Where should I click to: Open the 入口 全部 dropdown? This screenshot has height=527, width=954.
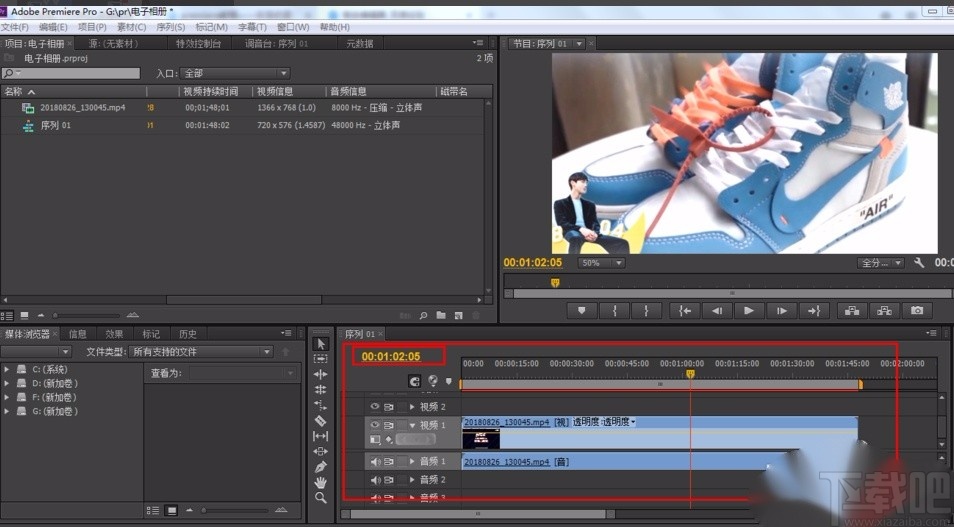point(235,73)
